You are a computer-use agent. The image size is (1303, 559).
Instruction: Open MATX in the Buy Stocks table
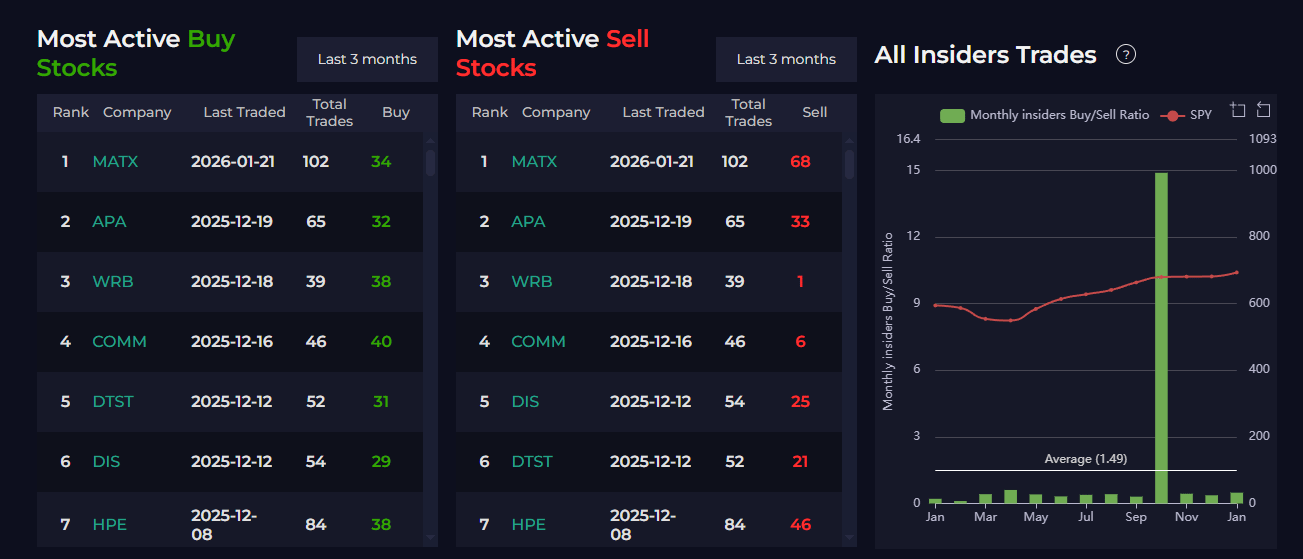[x=115, y=161]
